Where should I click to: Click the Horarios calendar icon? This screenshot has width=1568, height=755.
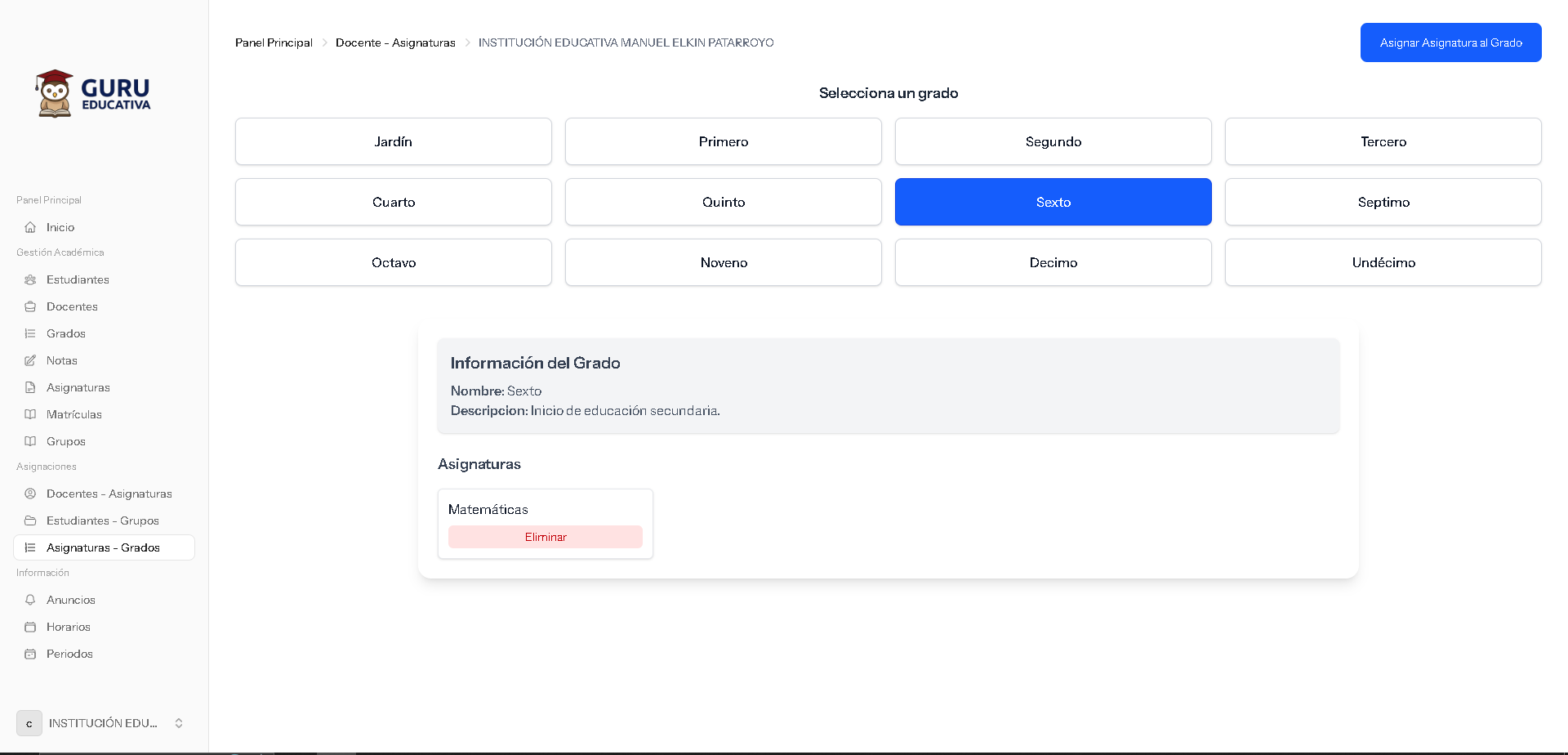point(30,627)
